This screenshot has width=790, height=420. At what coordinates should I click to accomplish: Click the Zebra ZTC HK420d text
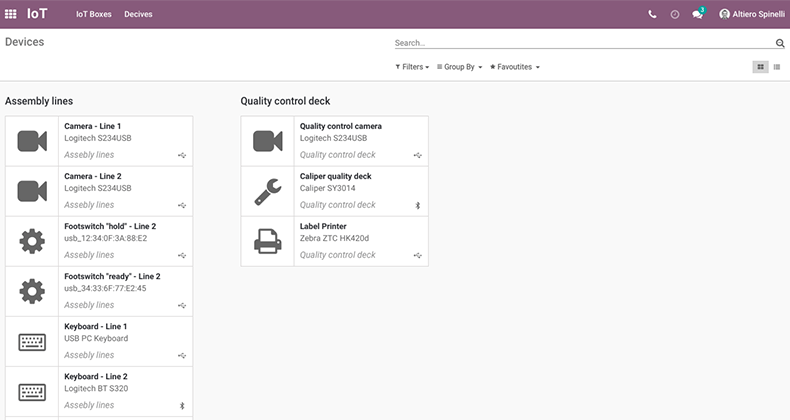335,238
